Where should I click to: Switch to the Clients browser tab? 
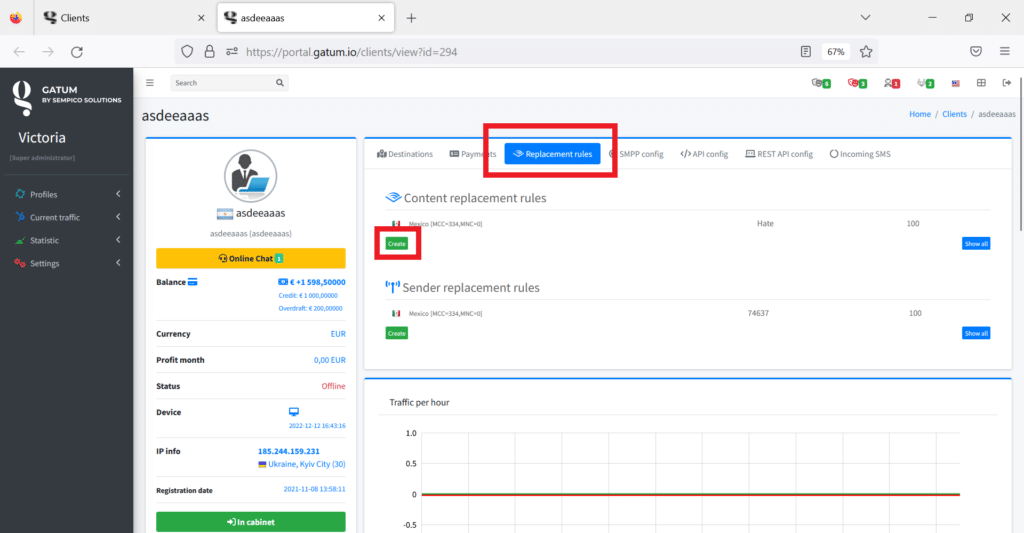(x=124, y=18)
